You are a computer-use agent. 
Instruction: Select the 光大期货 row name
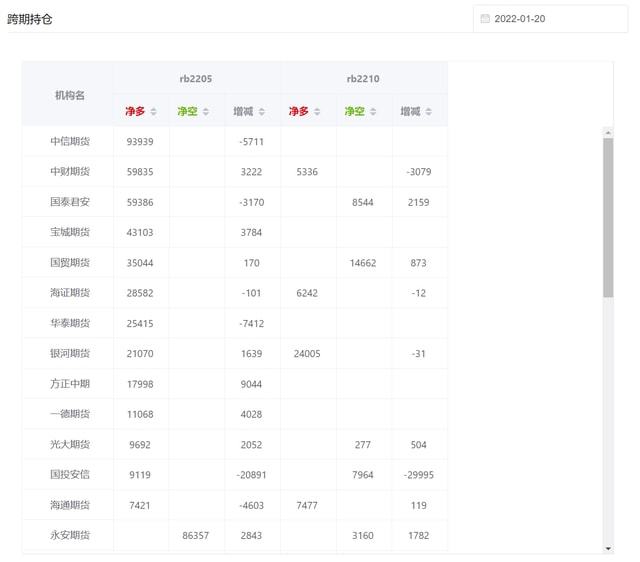[x=70, y=444]
